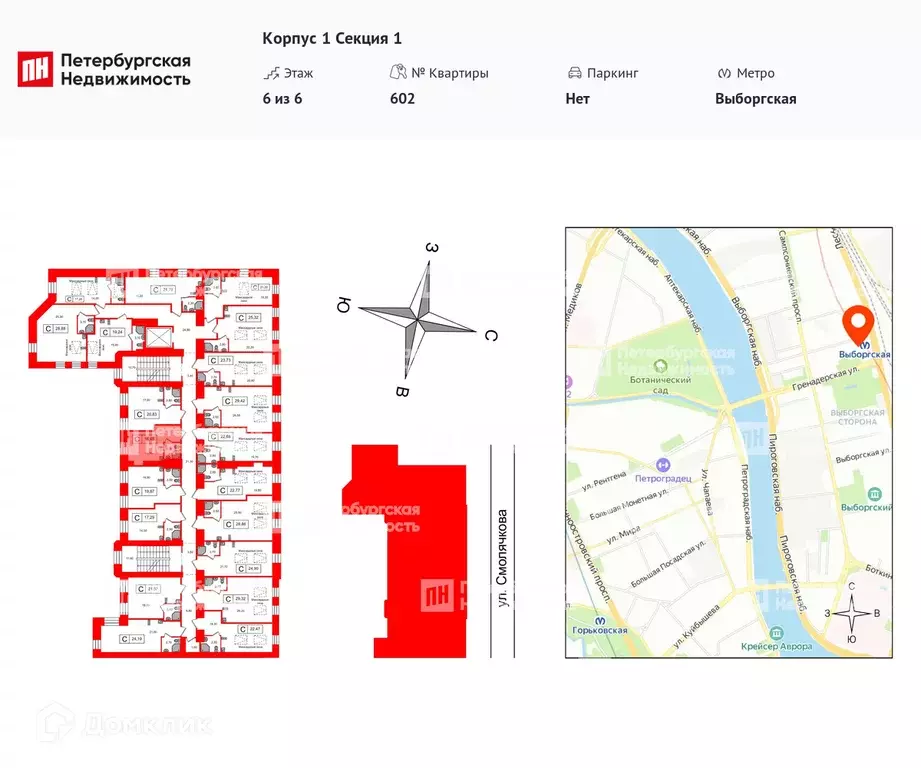Click the Крейсер Аврора museum icon

pos(777,633)
